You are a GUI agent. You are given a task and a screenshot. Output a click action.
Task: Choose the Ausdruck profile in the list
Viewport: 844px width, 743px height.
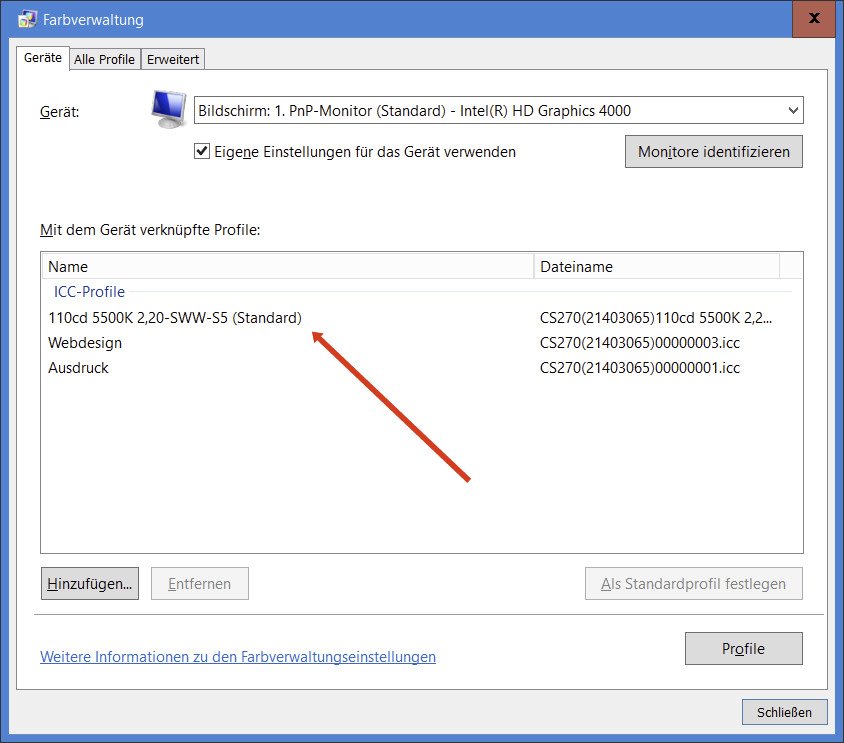[x=78, y=368]
